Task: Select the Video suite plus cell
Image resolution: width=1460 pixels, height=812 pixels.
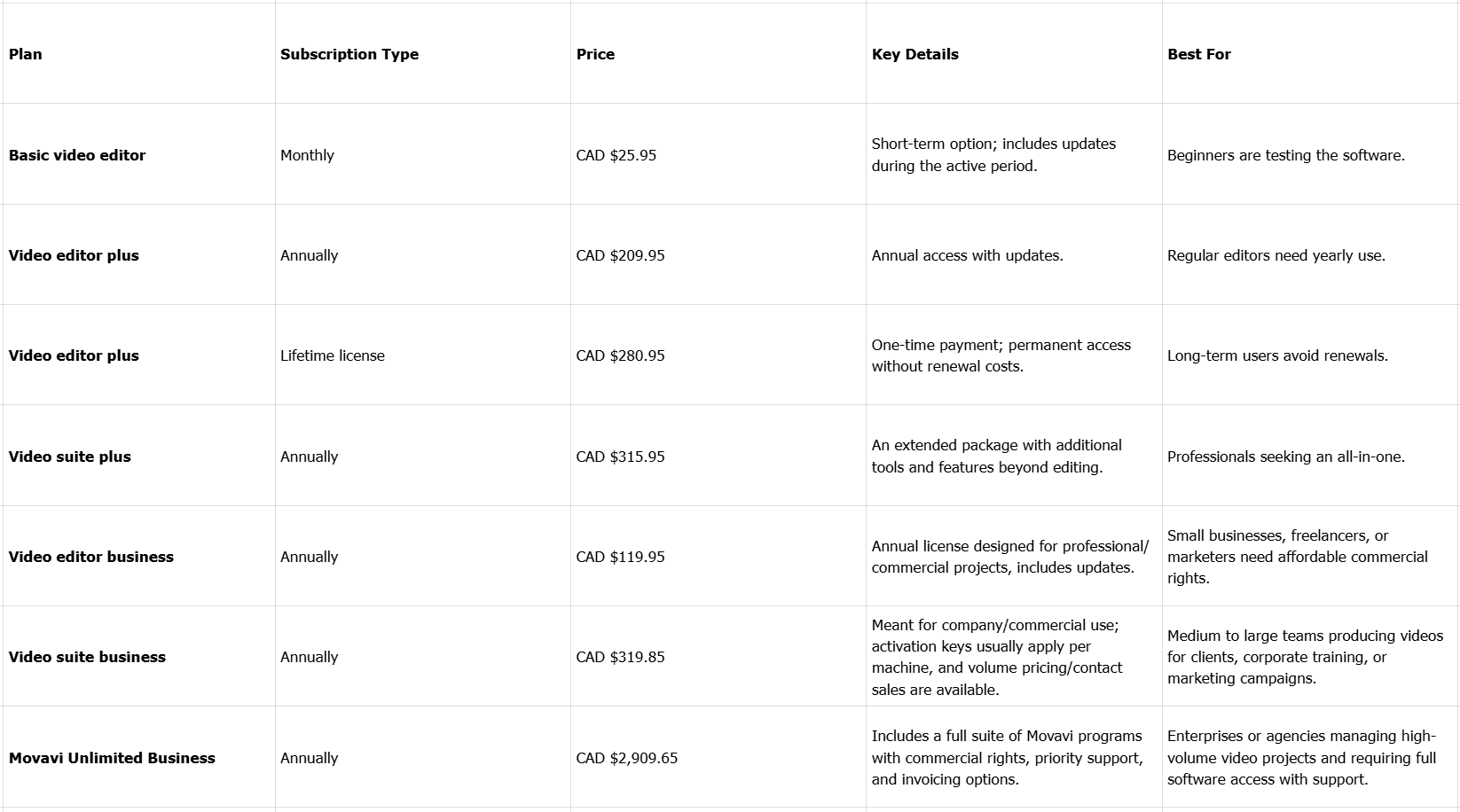Action: pyautogui.click(x=70, y=457)
